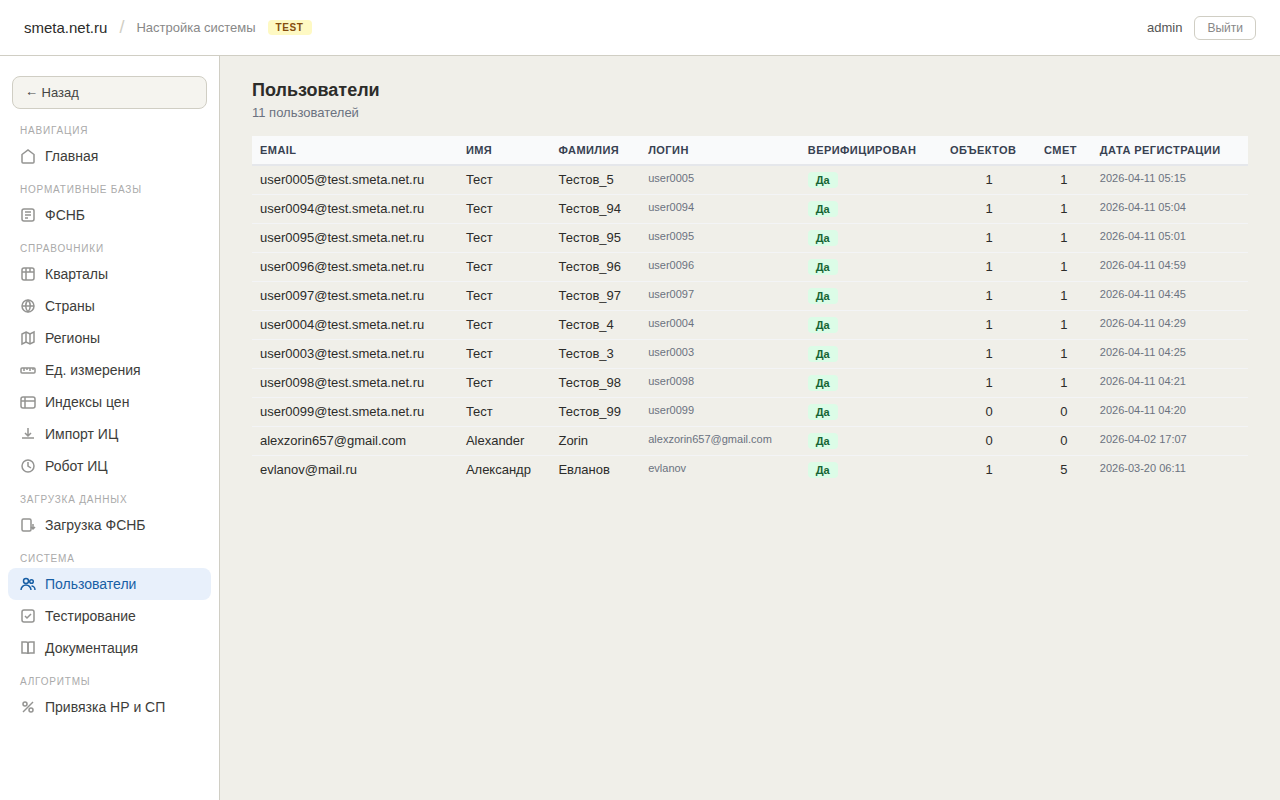Click the globe icon for Страны
1280x800 pixels.
[28, 306]
